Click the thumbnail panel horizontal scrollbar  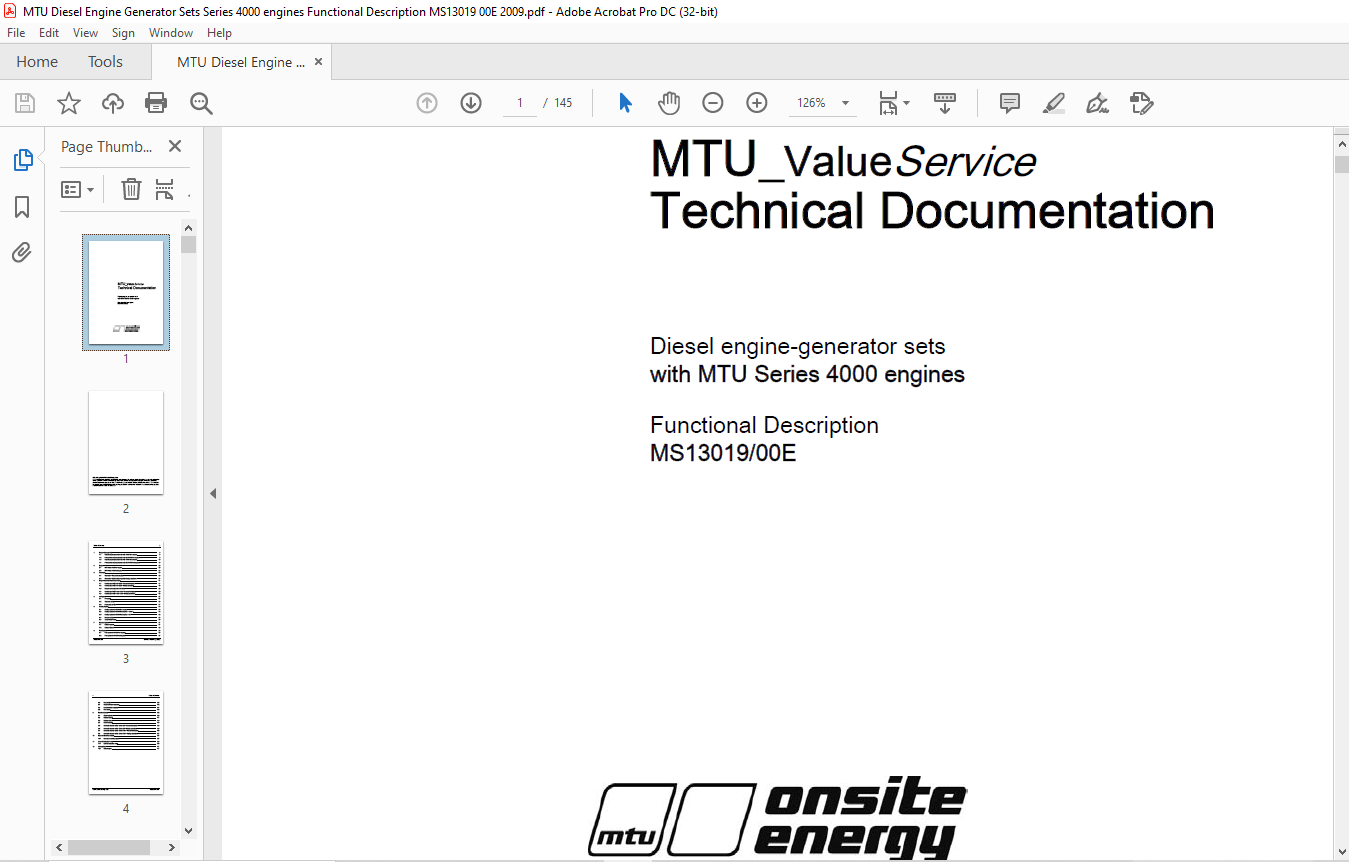tap(109, 847)
